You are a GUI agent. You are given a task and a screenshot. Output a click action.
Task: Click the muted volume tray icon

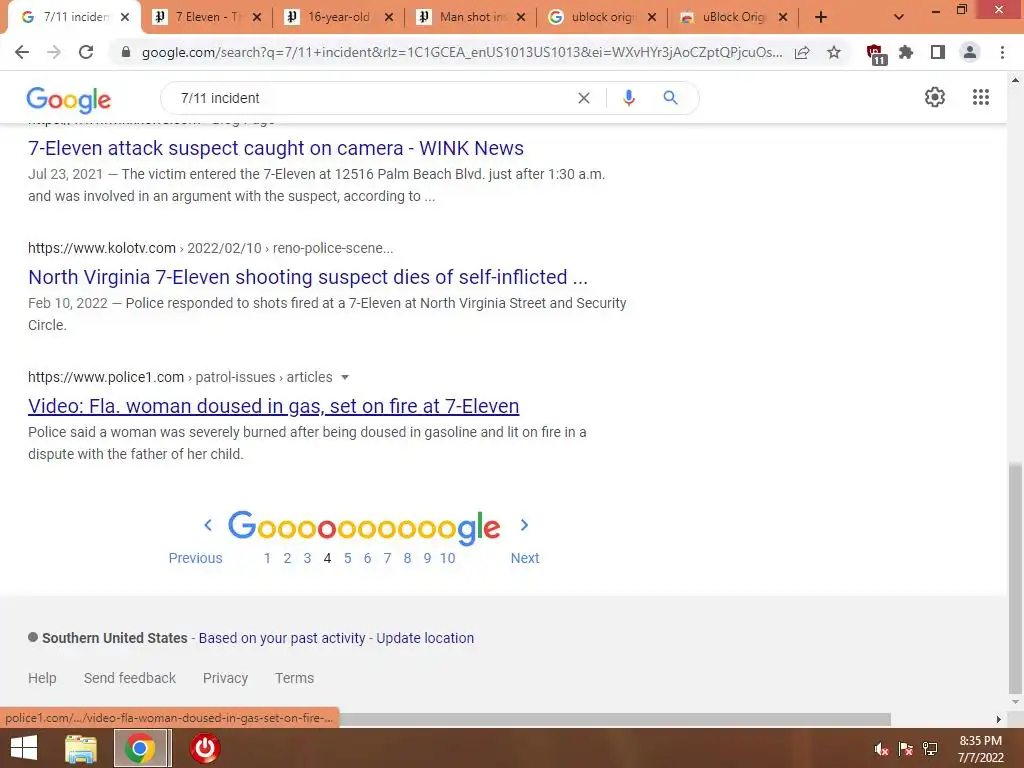[882, 750]
